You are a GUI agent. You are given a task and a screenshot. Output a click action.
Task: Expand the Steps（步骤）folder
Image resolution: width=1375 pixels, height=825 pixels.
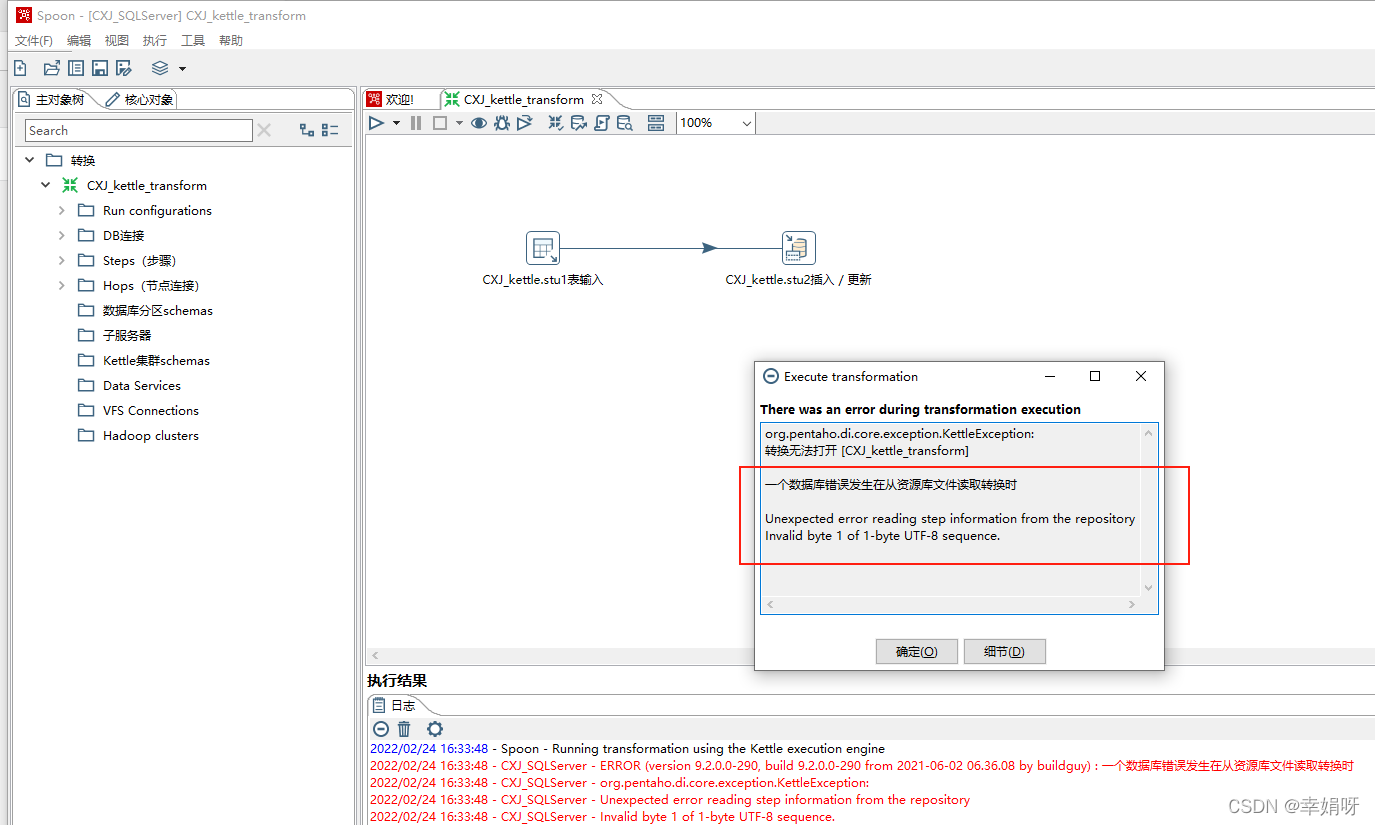click(60, 260)
